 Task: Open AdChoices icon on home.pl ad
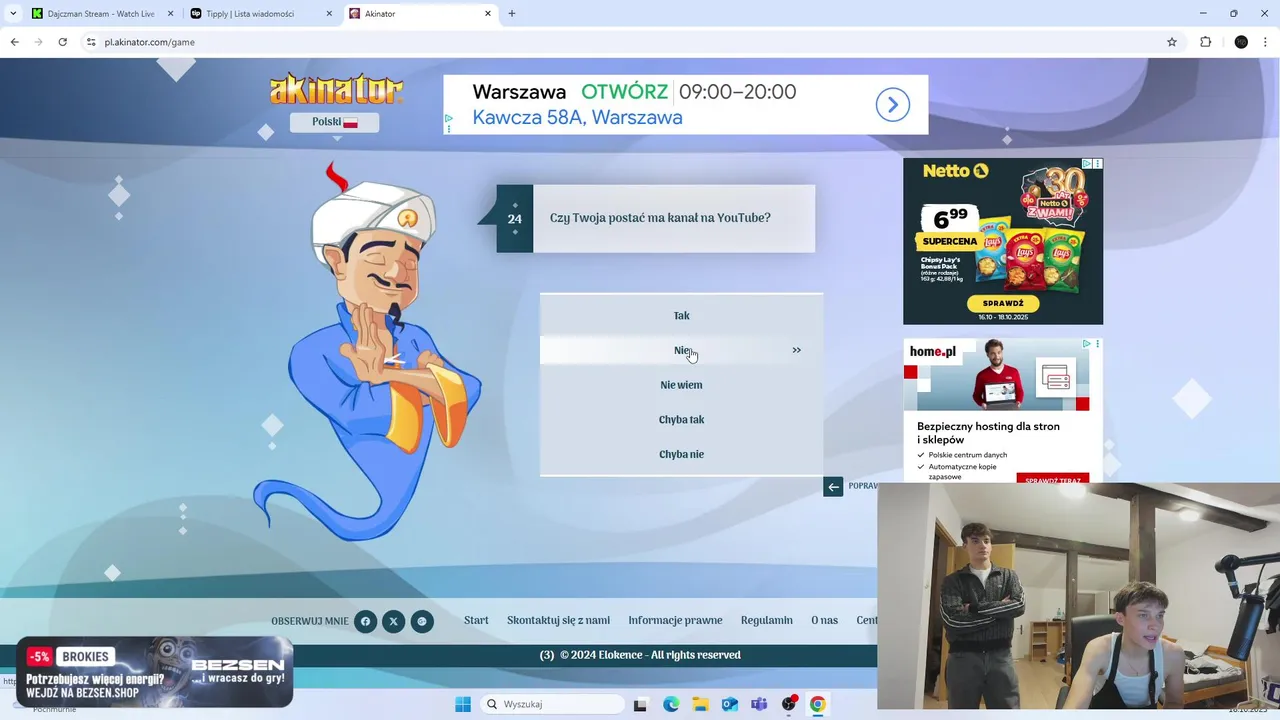pyautogui.click(x=1087, y=343)
